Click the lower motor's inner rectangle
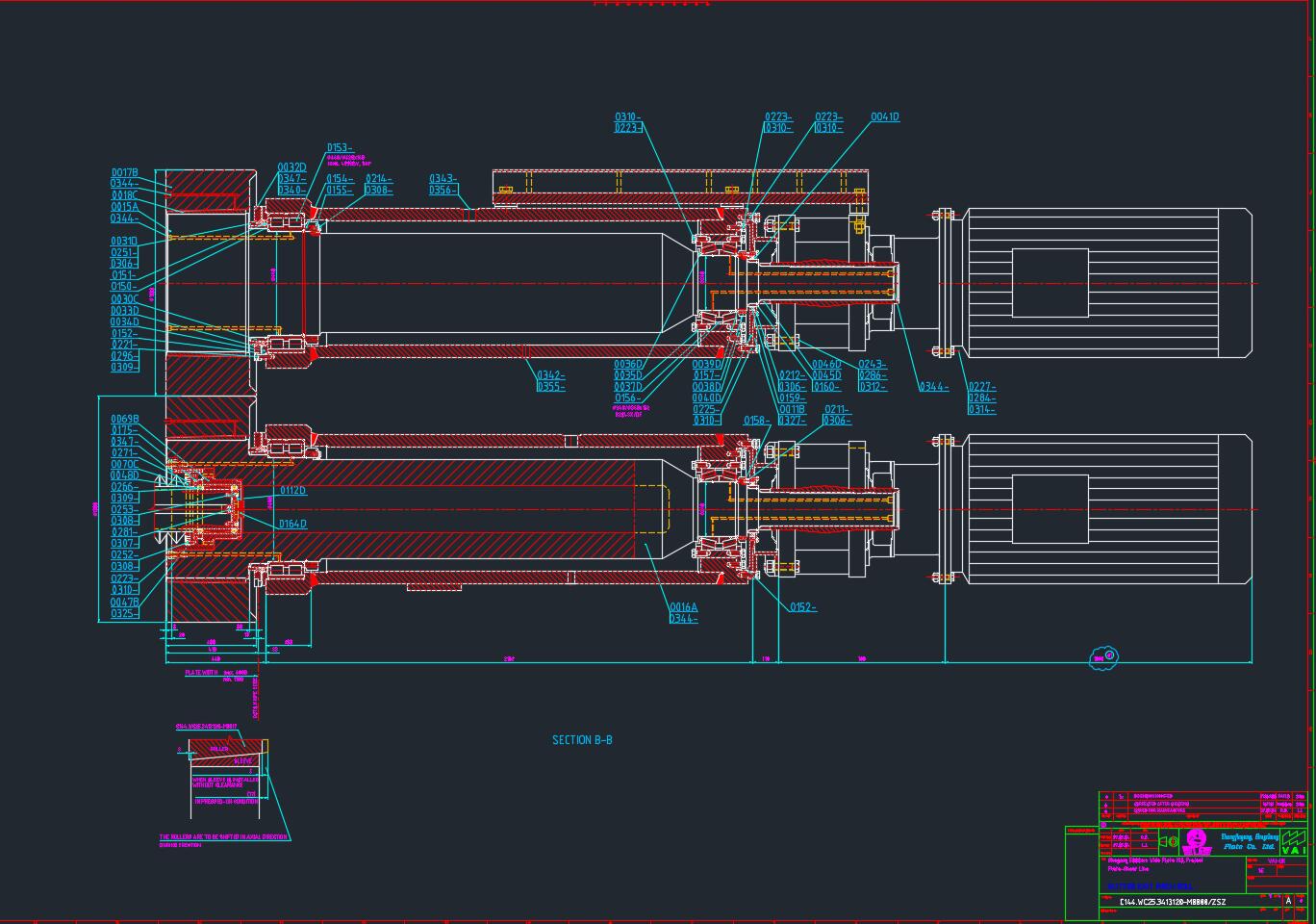Viewport: 1316px width, 924px height. [x=1050, y=509]
